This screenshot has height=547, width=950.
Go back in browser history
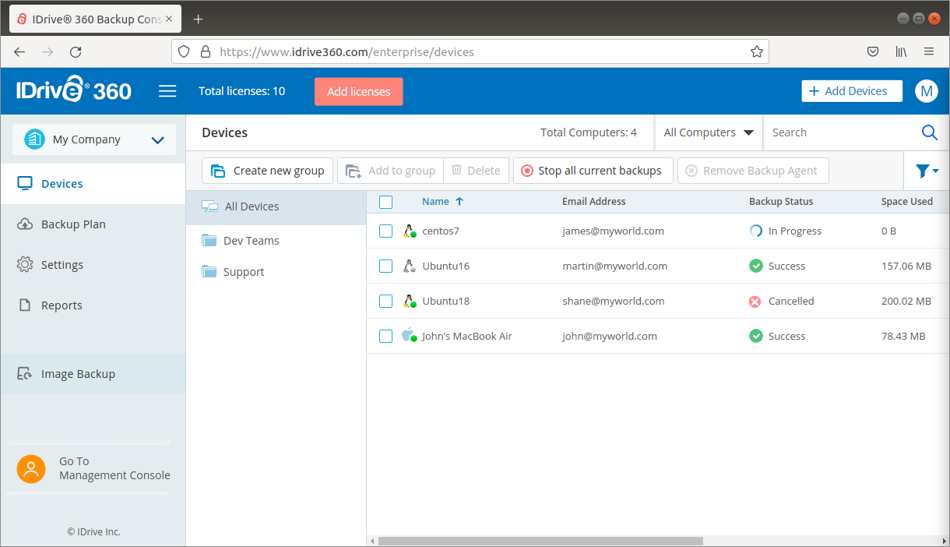click(x=19, y=52)
